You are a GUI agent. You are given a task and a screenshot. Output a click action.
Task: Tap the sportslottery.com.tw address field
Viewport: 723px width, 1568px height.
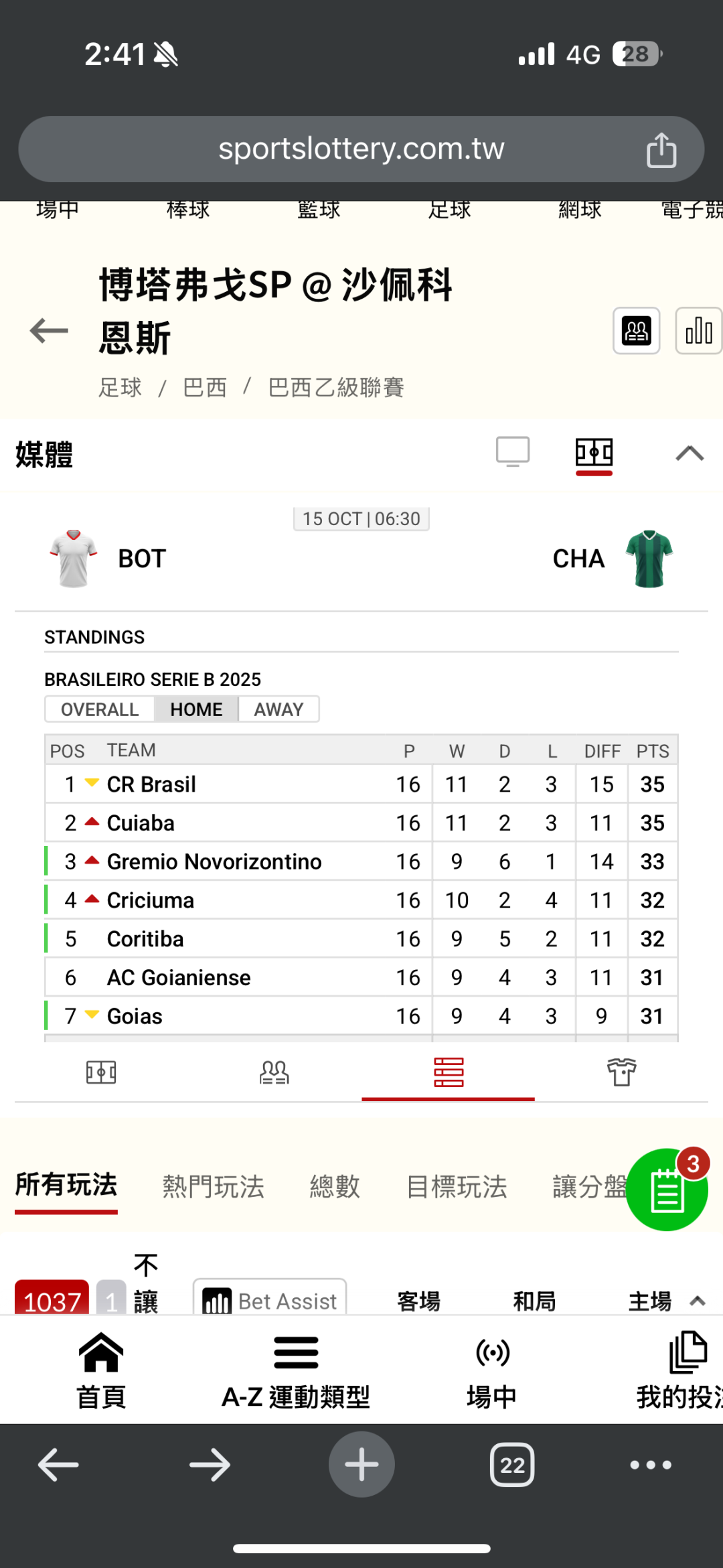(361, 149)
